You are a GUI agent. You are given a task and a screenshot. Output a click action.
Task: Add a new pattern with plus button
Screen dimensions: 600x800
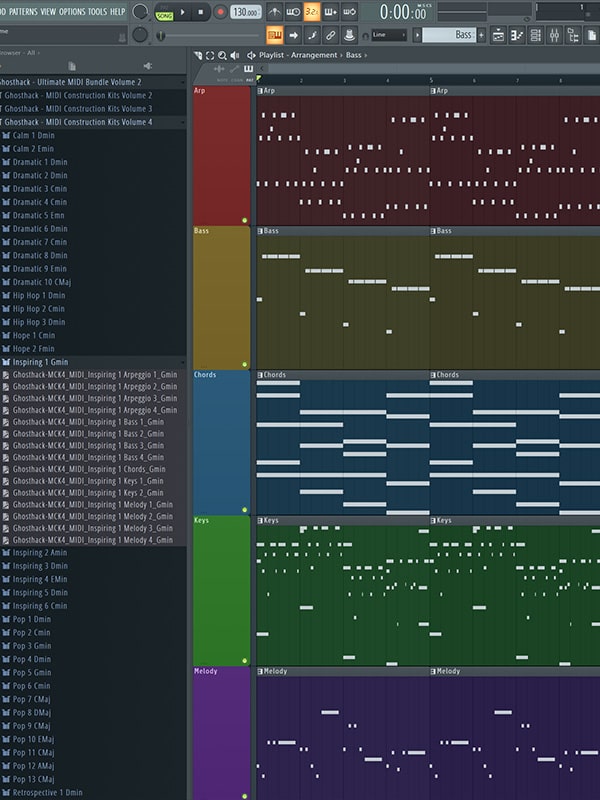pyautogui.click(x=481, y=35)
